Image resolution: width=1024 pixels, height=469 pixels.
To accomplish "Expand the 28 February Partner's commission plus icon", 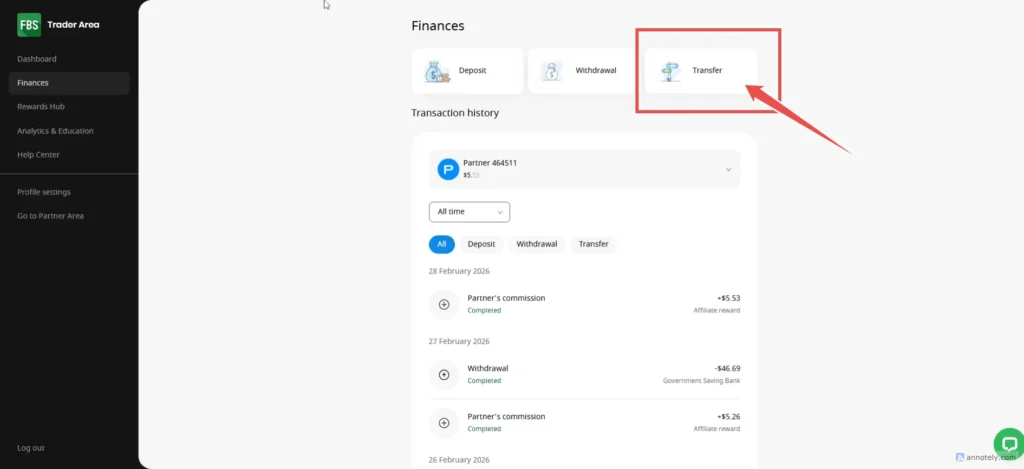I will 444,304.
